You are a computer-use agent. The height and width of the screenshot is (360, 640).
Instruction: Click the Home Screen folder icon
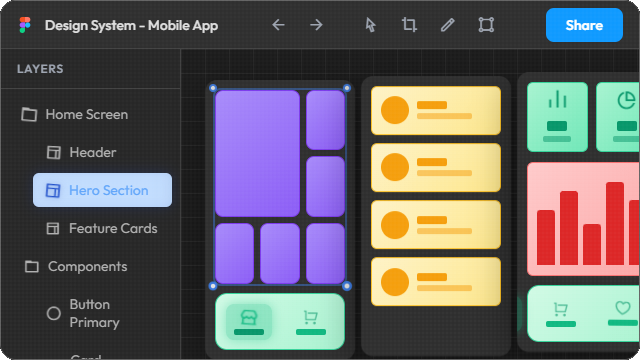[29, 114]
